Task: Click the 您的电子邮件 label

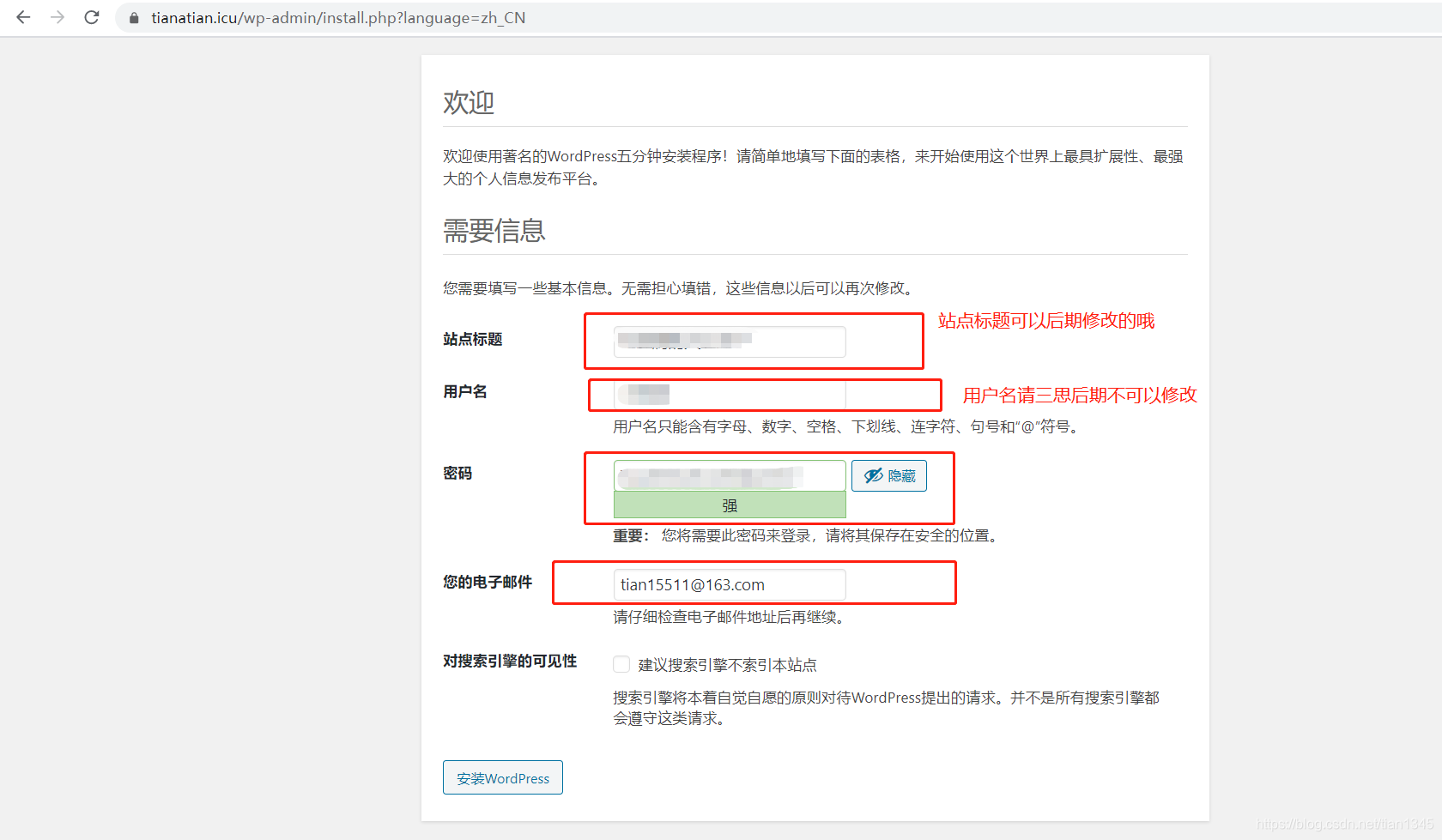Action: coord(488,582)
